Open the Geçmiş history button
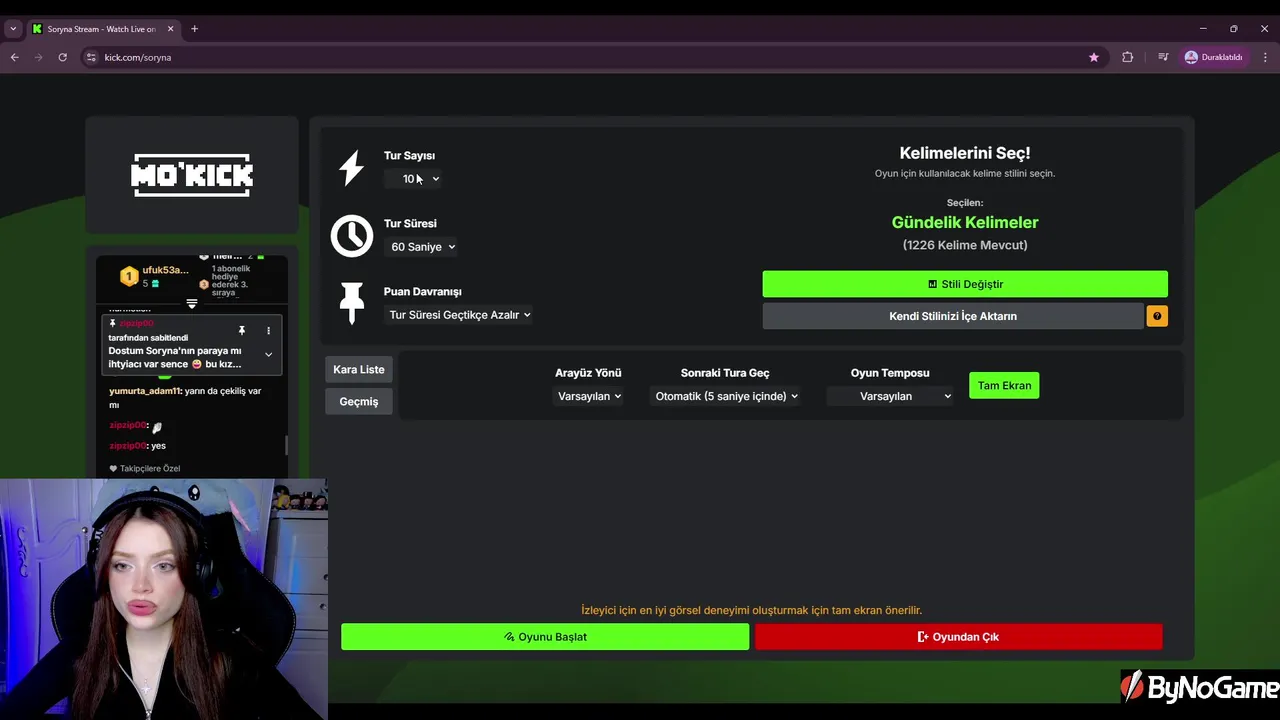 tap(359, 402)
